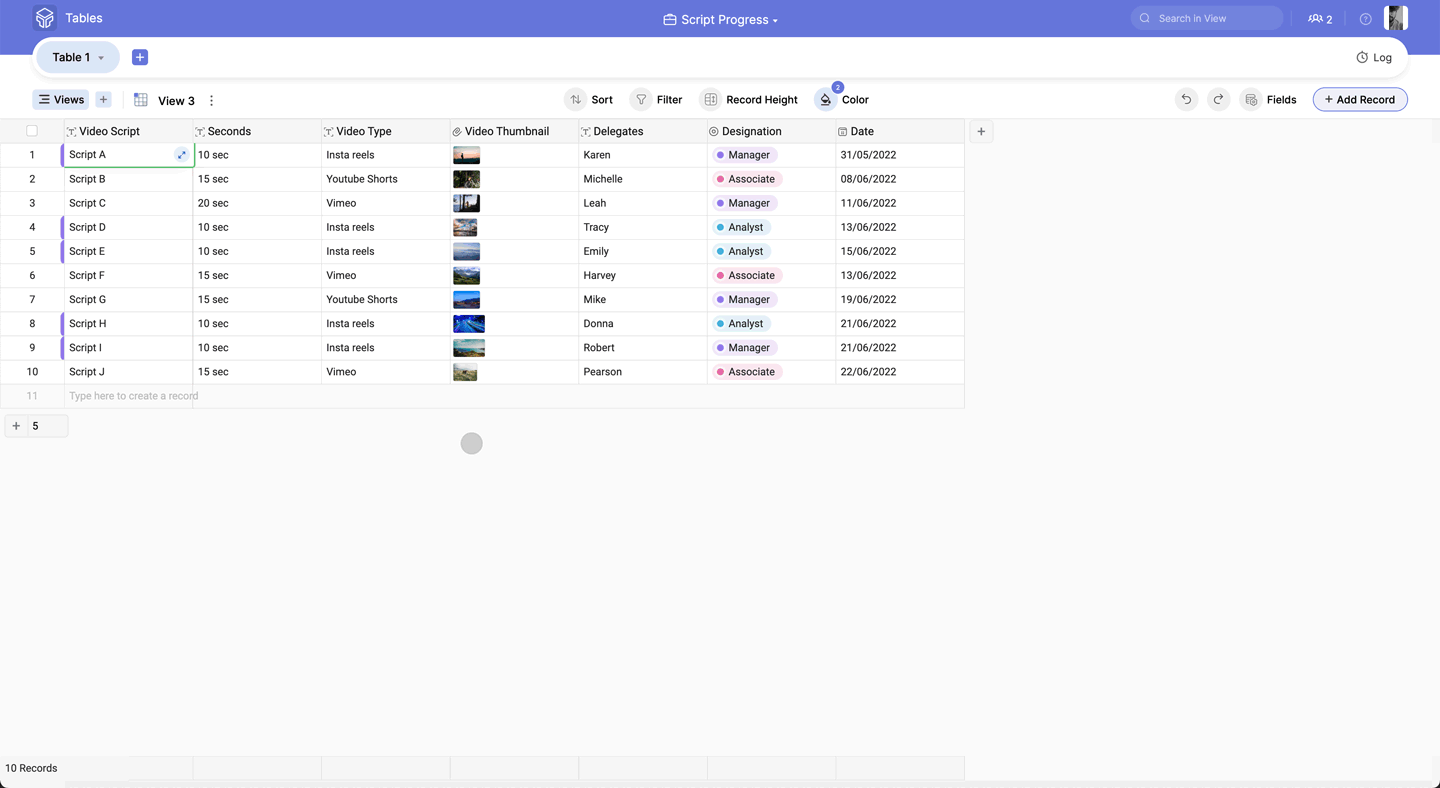Click Type here to create a record

coord(134,396)
